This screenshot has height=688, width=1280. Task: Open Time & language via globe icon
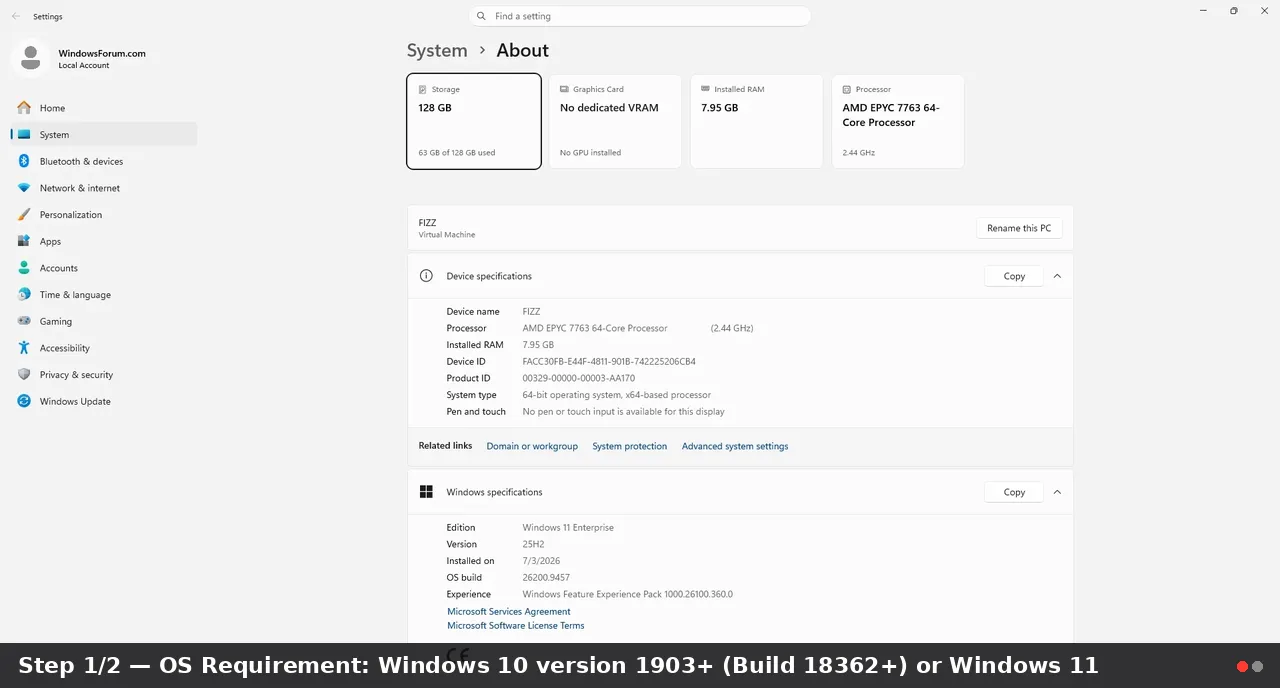24,295
